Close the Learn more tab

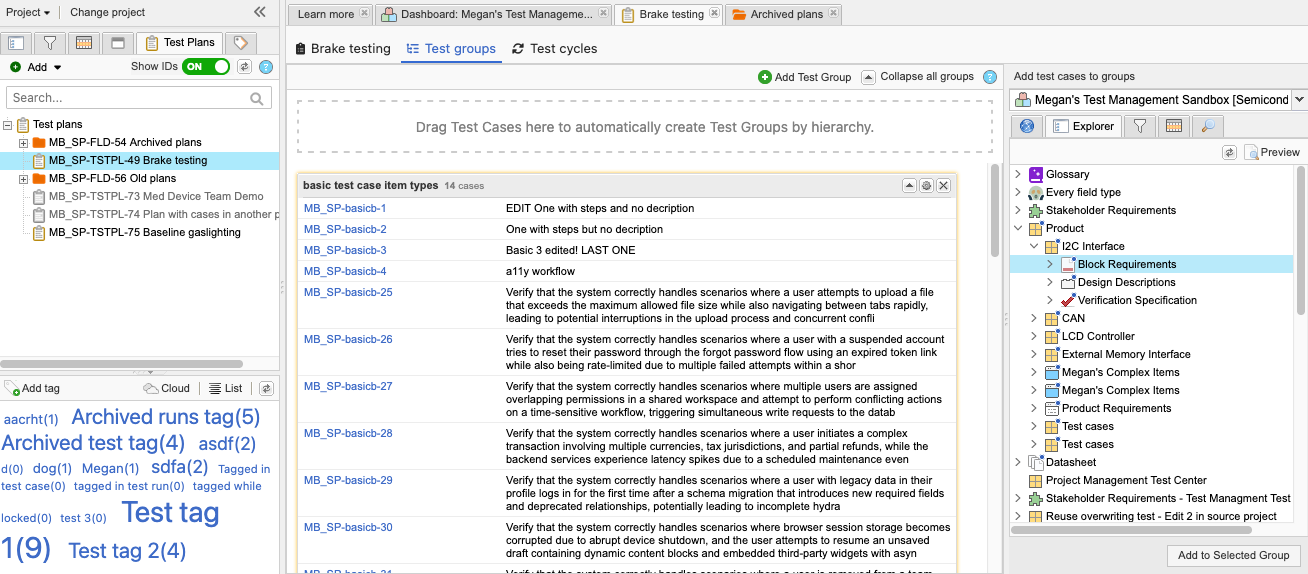click(364, 14)
